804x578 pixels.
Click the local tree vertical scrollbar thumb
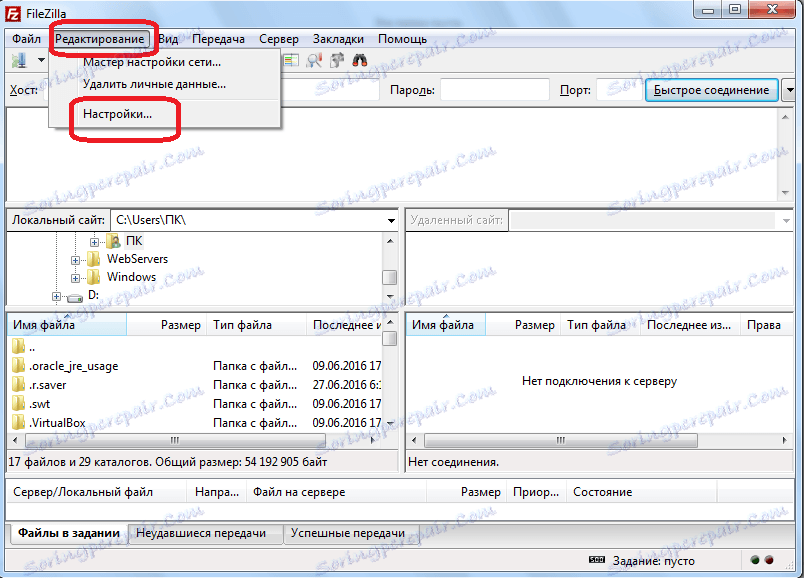pyautogui.click(x=390, y=277)
